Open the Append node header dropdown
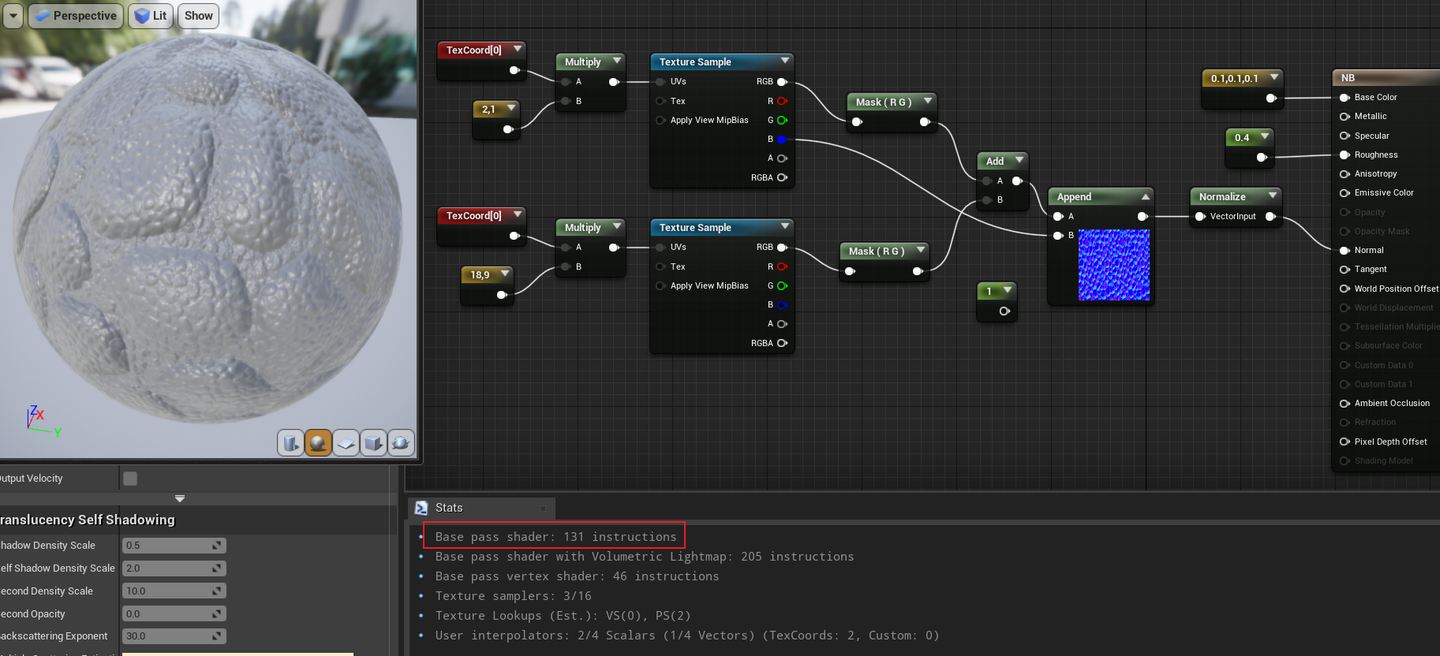 point(1146,196)
